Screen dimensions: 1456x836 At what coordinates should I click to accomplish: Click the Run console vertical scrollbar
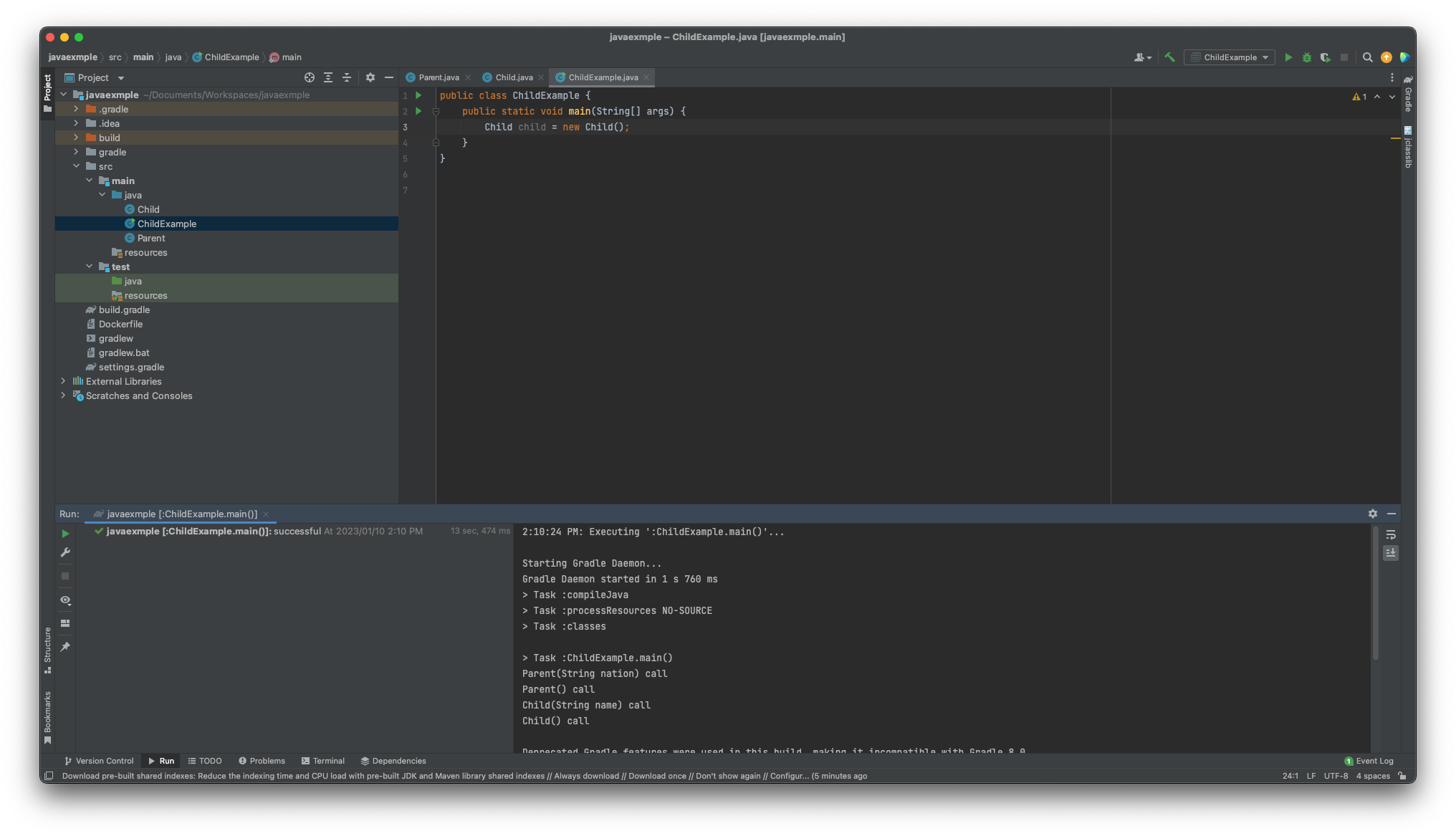[x=1374, y=595]
